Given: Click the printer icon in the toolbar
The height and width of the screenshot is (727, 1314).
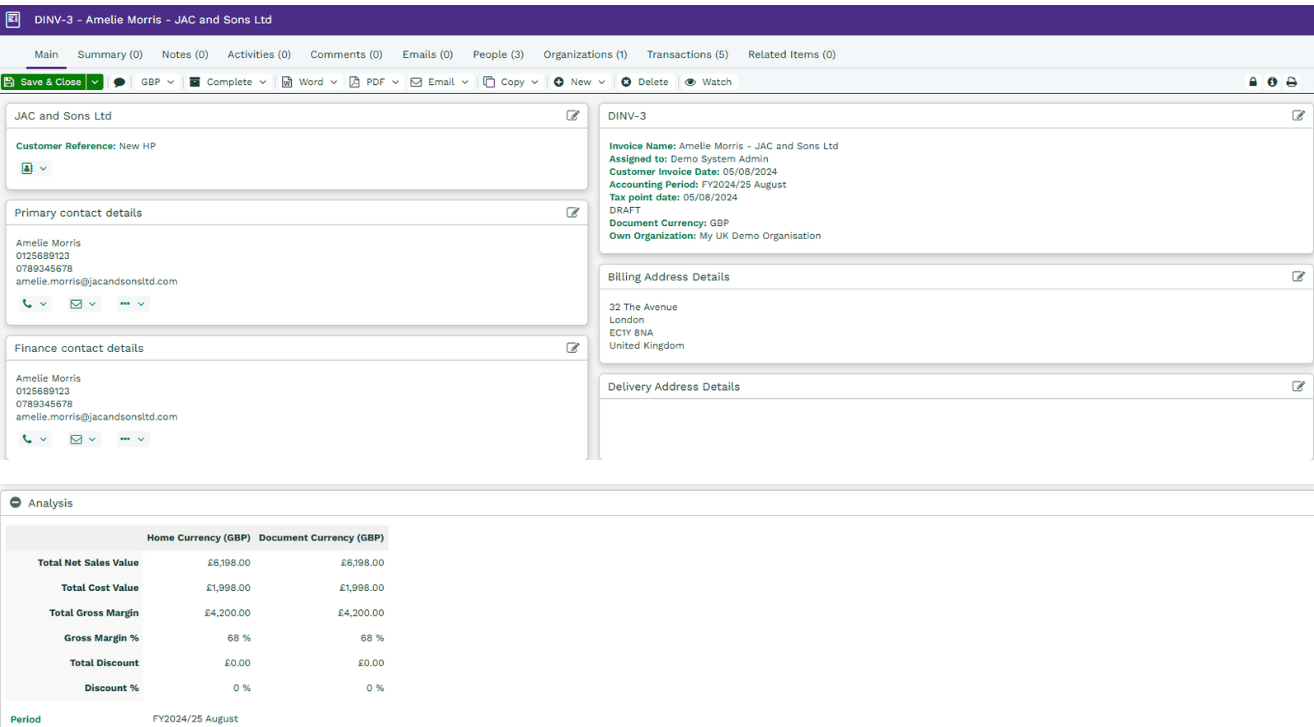Looking at the screenshot, I should (1292, 82).
